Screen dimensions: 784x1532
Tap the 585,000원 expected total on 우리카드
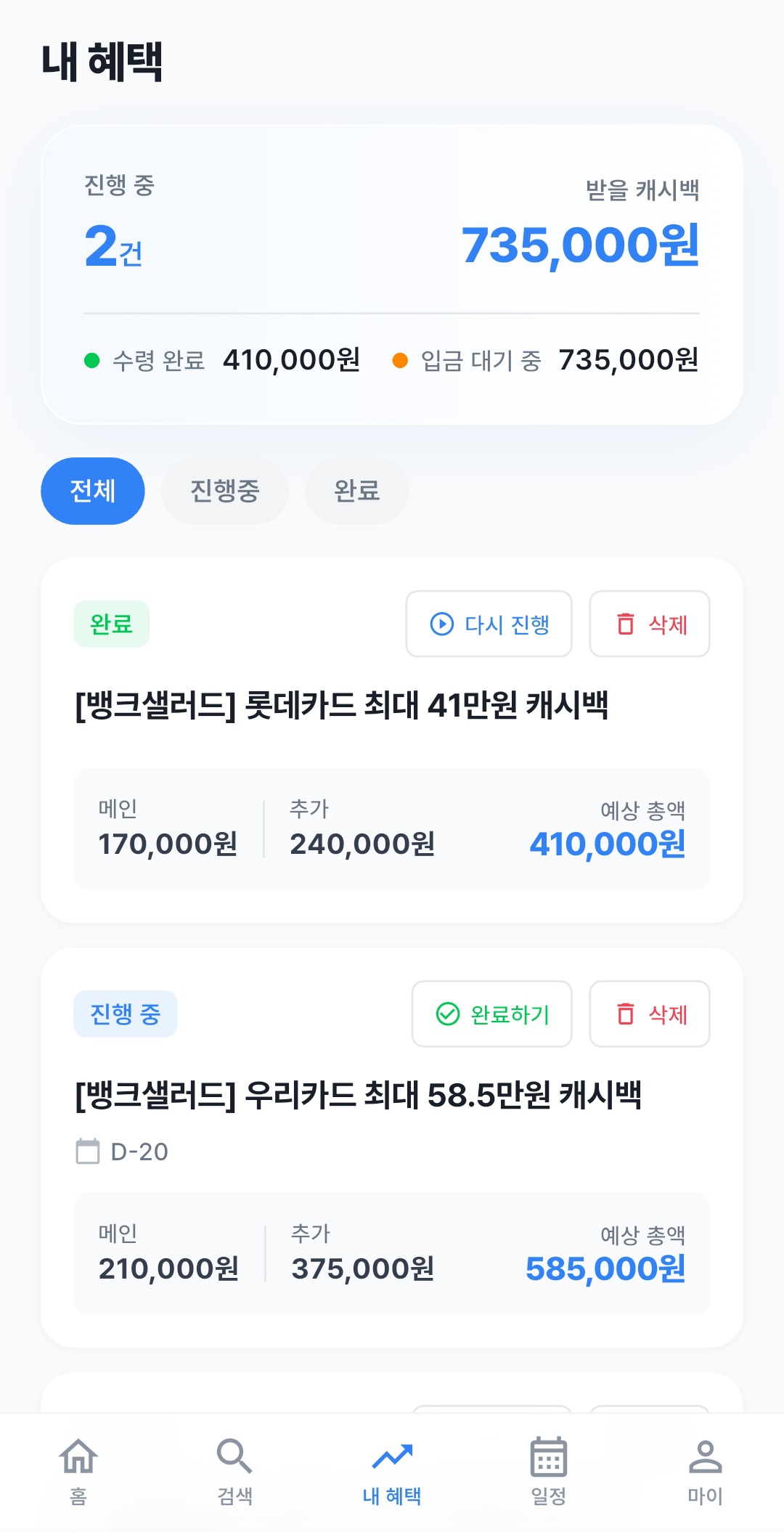point(605,1269)
